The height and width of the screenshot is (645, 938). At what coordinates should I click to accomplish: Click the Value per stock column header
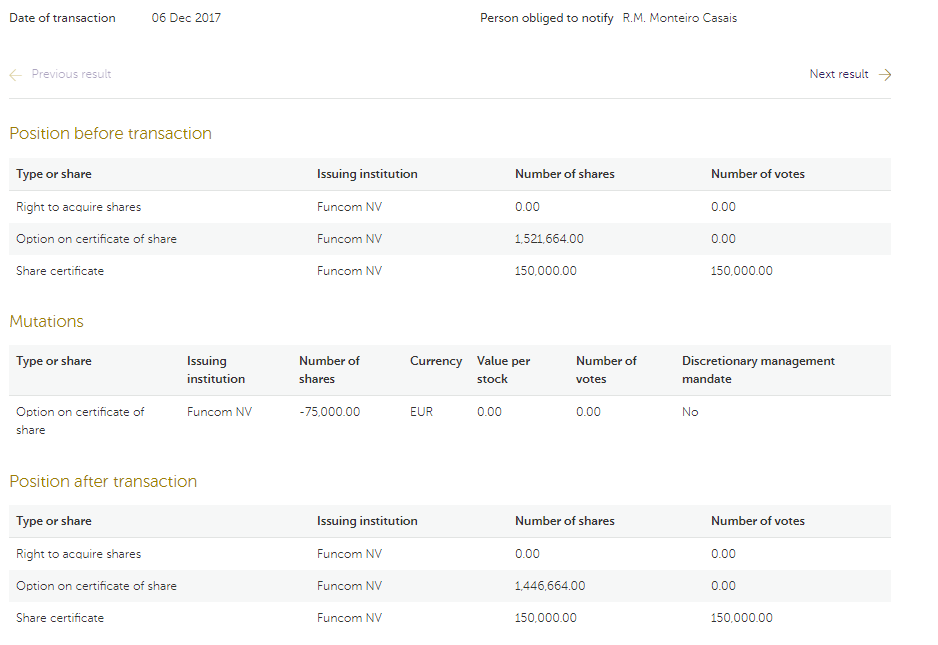tap(503, 370)
